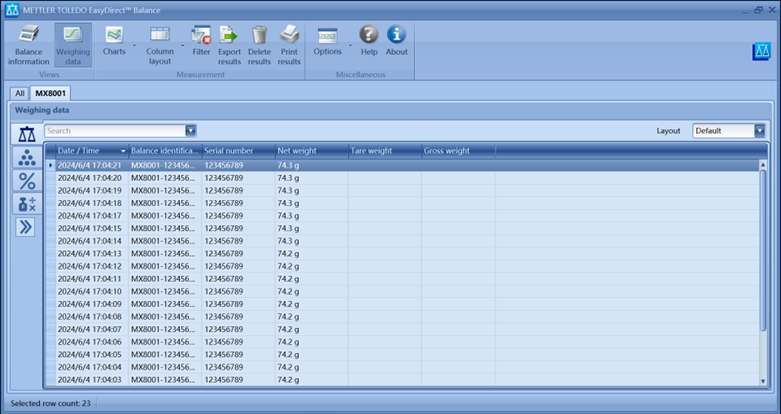The image size is (781, 414).
Task: Click Delete results
Action: 259,45
